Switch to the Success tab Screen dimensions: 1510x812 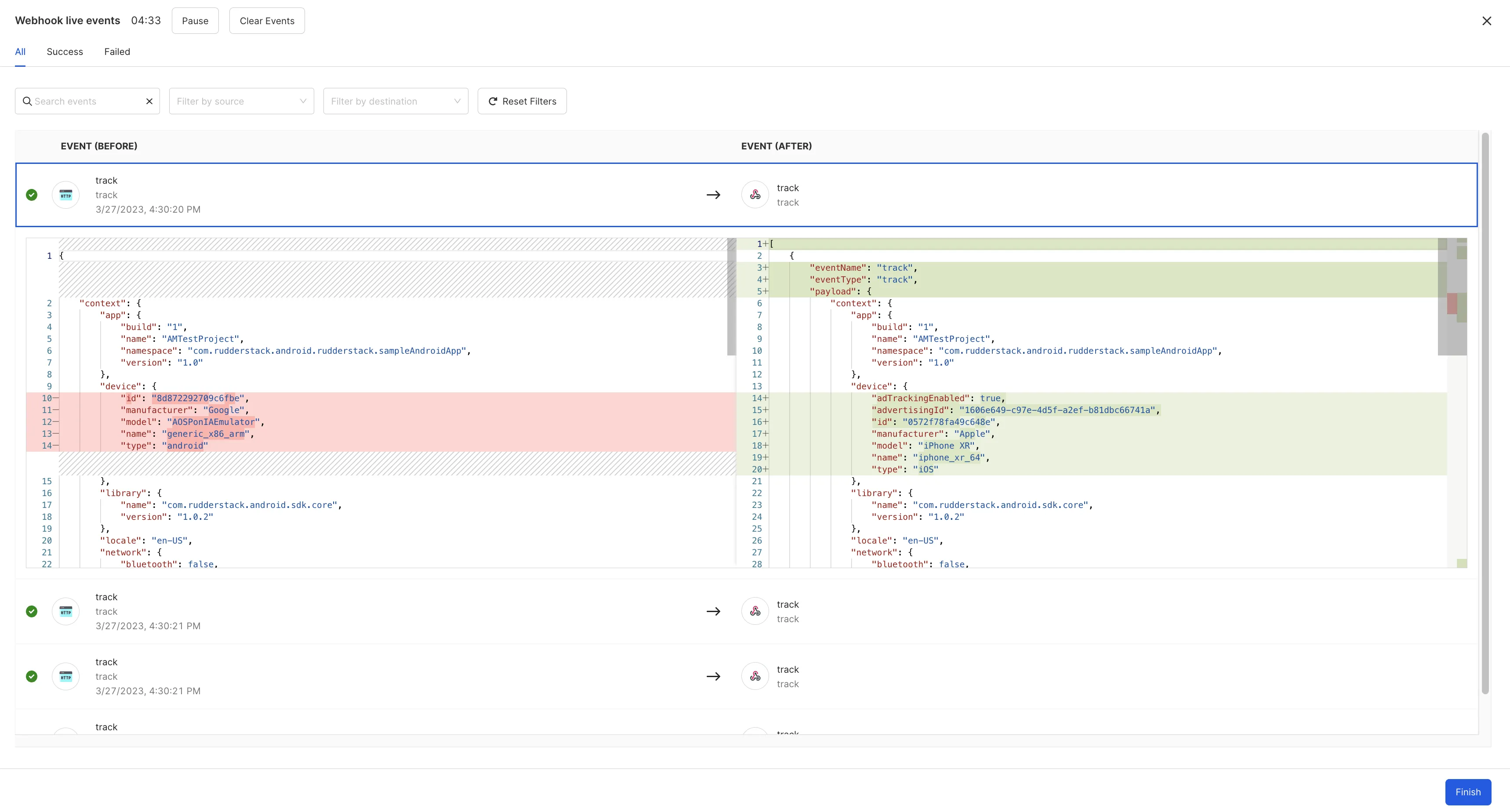(x=65, y=51)
